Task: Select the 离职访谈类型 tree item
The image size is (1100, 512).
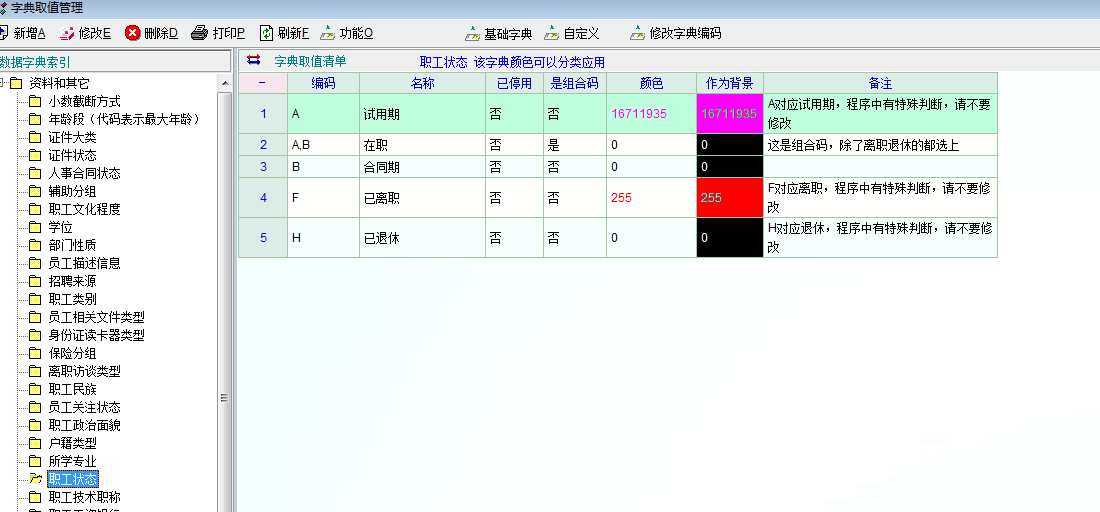Action: [x=84, y=371]
